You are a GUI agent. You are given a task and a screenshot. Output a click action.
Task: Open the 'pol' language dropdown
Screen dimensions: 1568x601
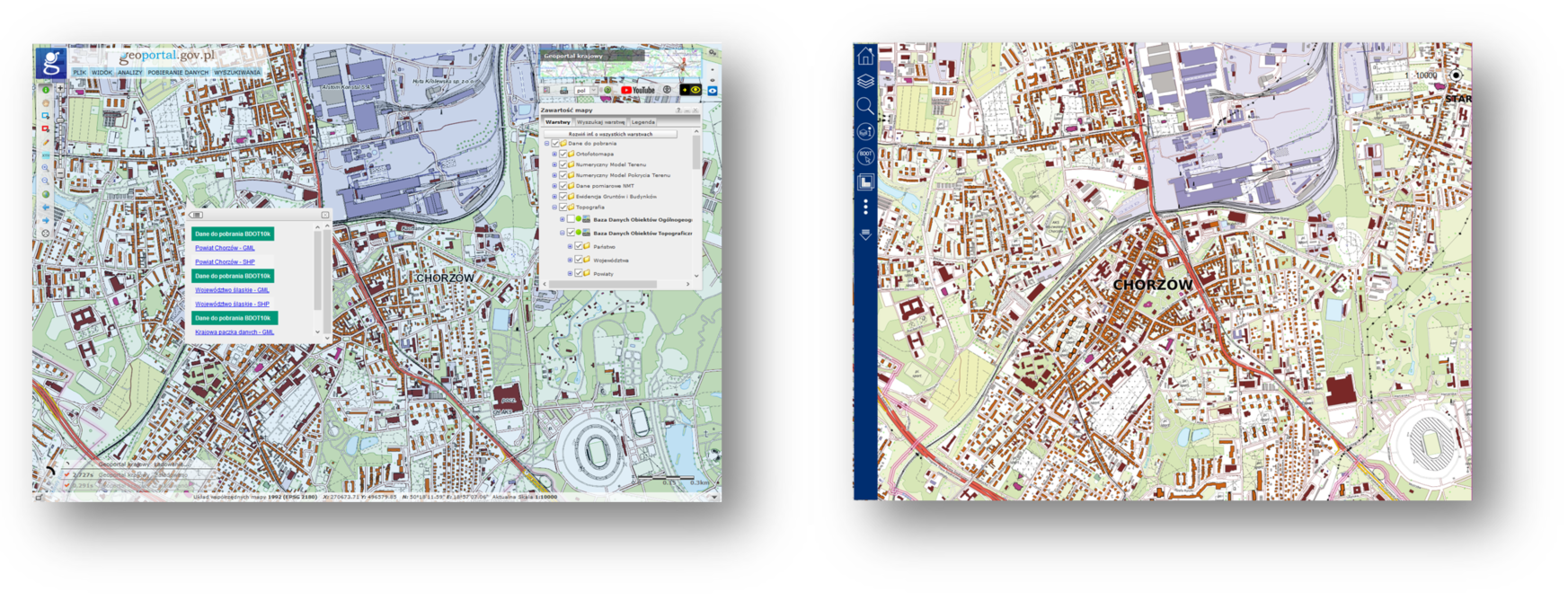click(584, 90)
